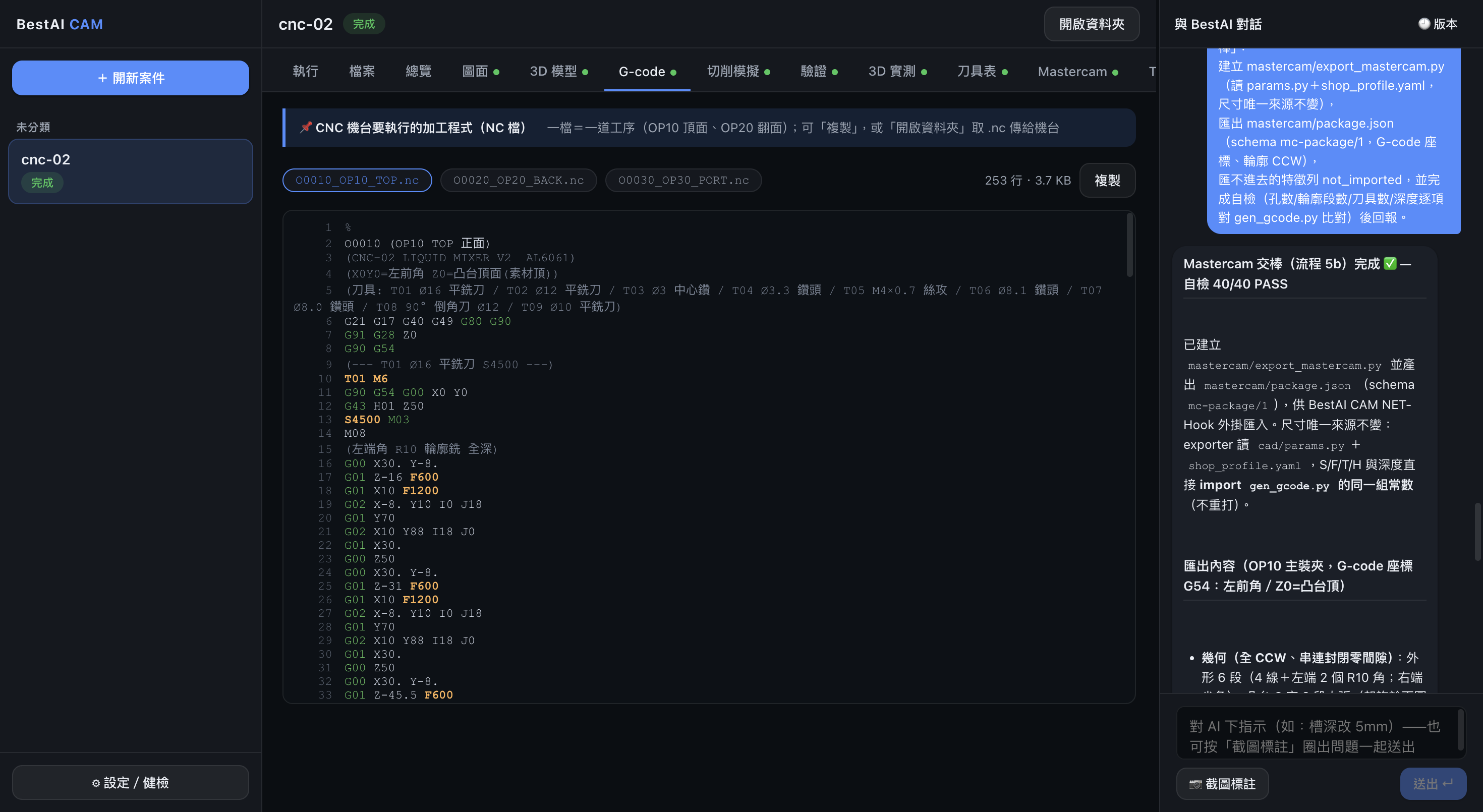The height and width of the screenshot is (812, 1483).
Task: Switch to the 檔案 tab
Action: tap(362, 71)
